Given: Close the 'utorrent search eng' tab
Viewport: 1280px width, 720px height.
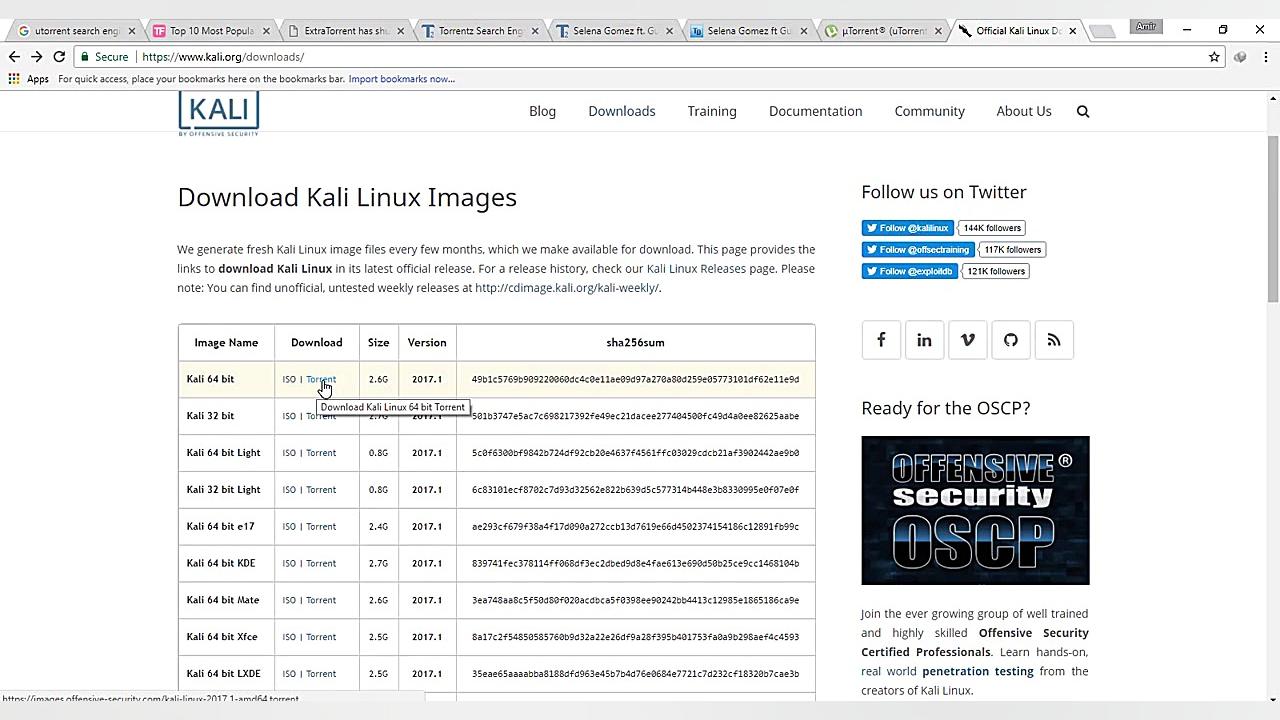Looking at the screenshot, I should click(x=131, y=31).
